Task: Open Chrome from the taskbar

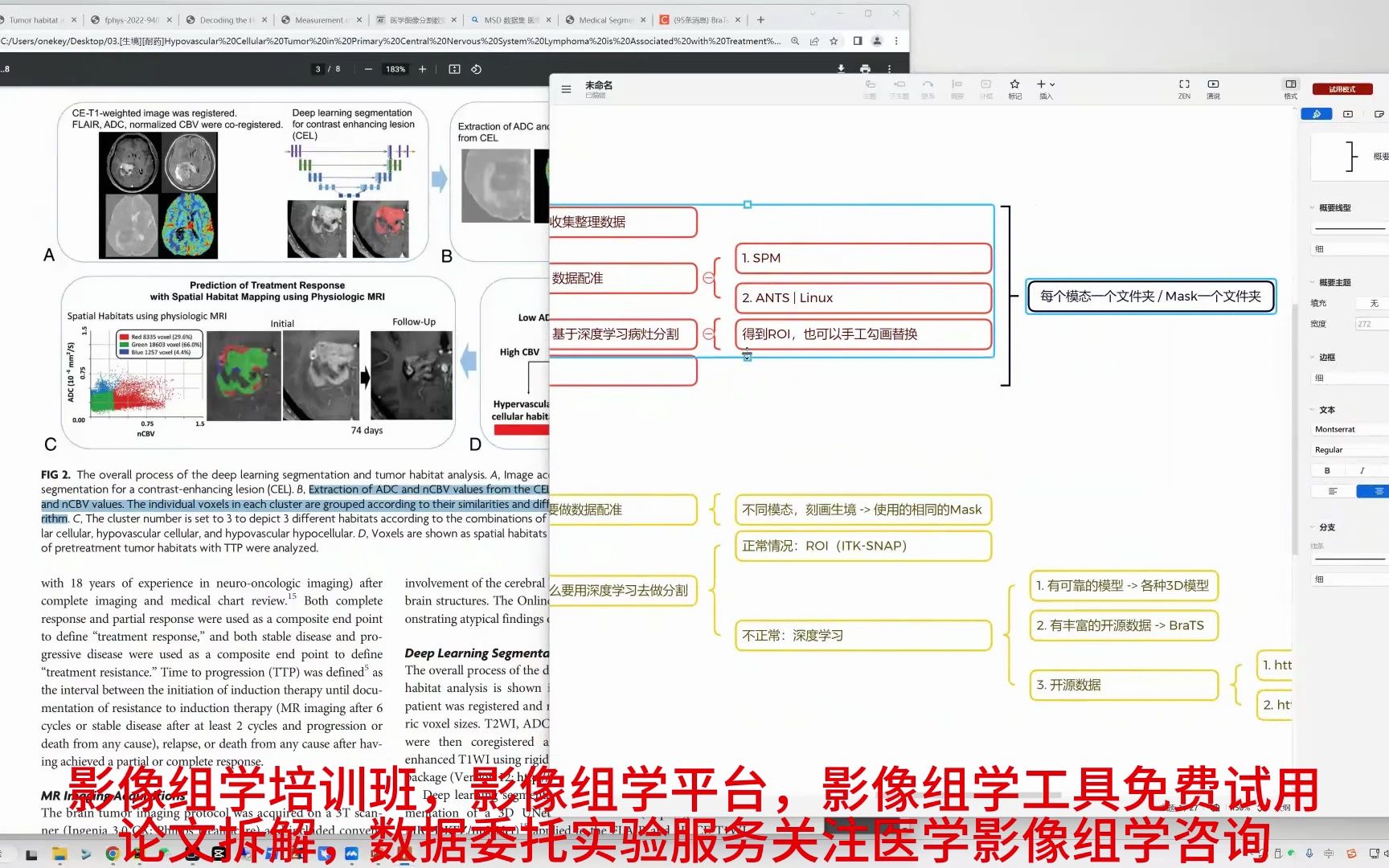Action: point(112,854)
